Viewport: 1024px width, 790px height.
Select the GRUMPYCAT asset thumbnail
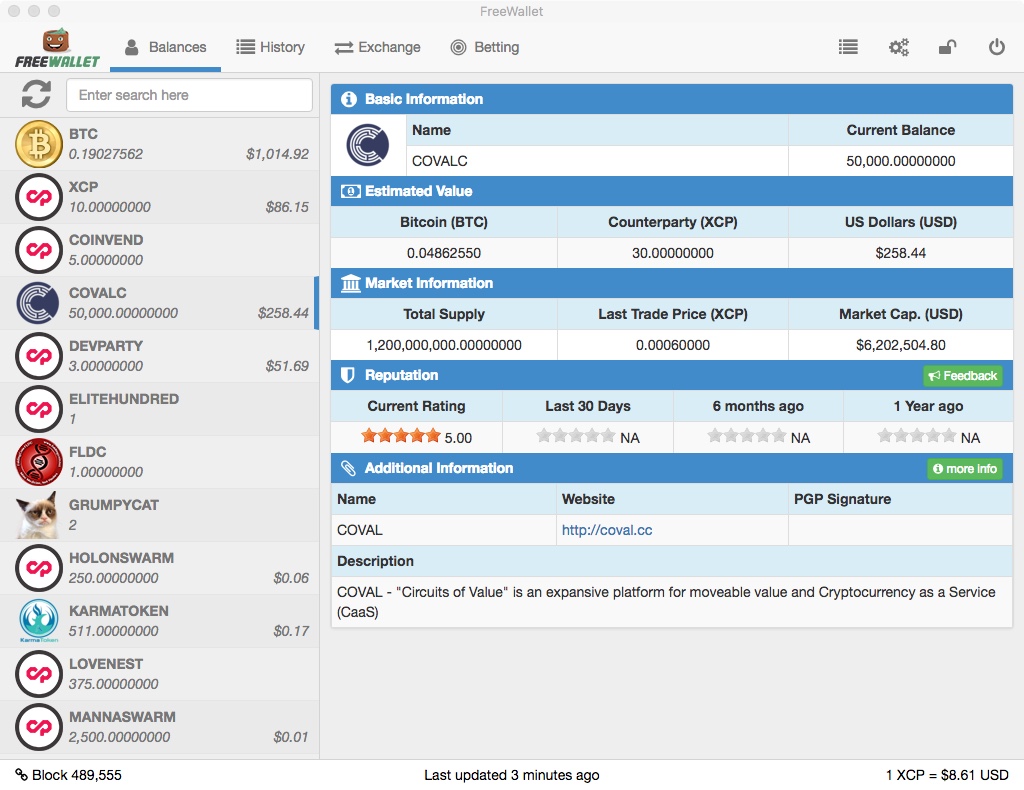pyautogui.click(x=39, y=515)
